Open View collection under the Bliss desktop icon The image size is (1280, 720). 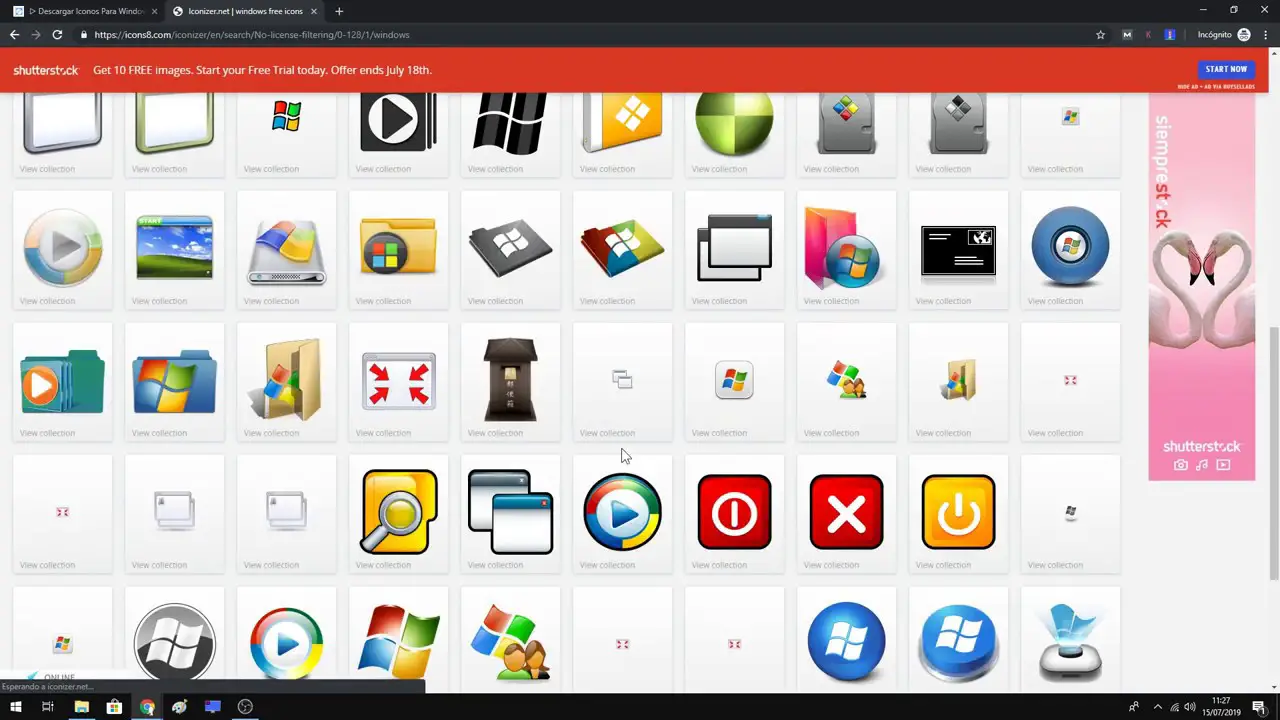159,301
